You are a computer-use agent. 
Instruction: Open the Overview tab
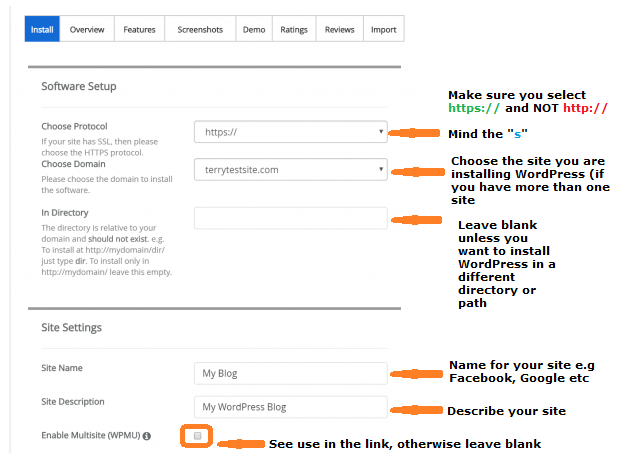(x=87, y=29)
